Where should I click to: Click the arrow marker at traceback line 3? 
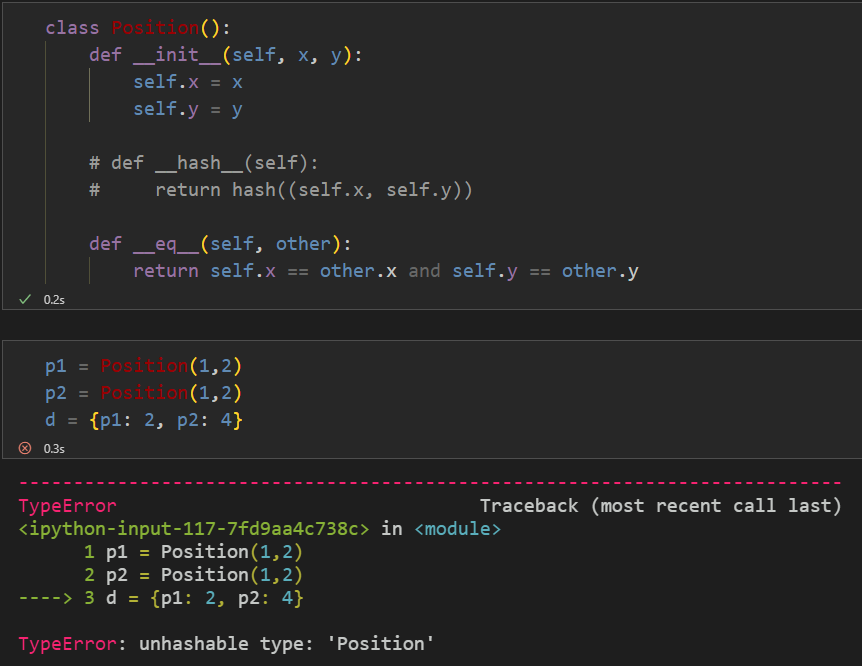click(45, 598)
